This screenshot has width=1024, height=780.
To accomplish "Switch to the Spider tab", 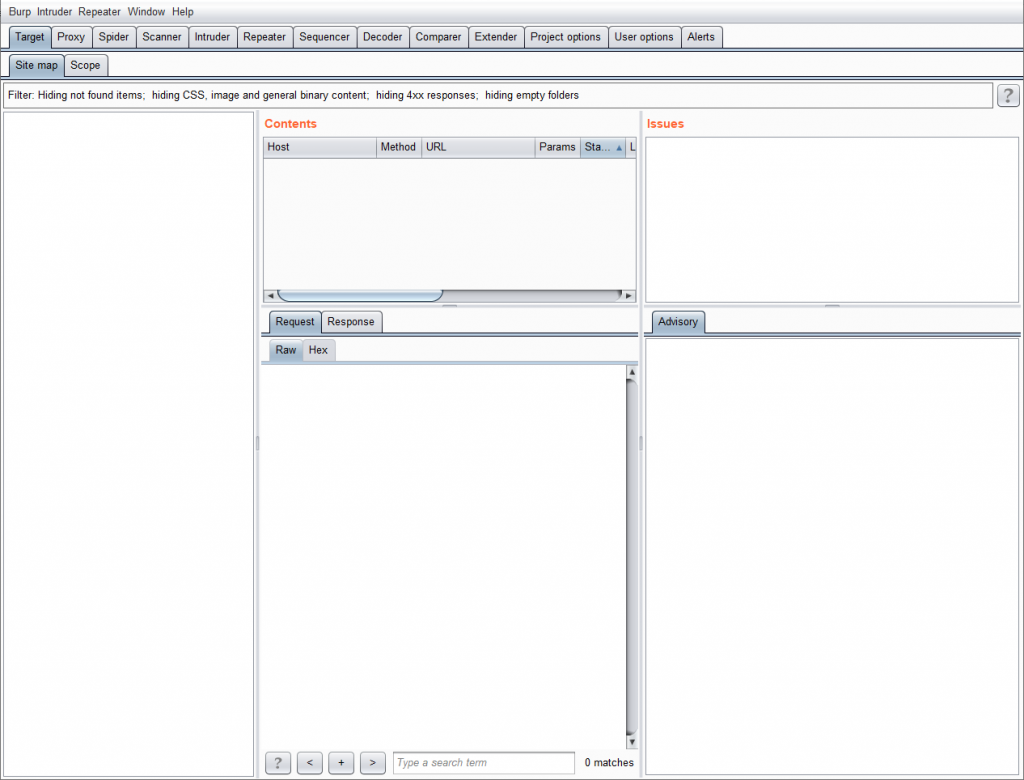I will coord(114,37).
